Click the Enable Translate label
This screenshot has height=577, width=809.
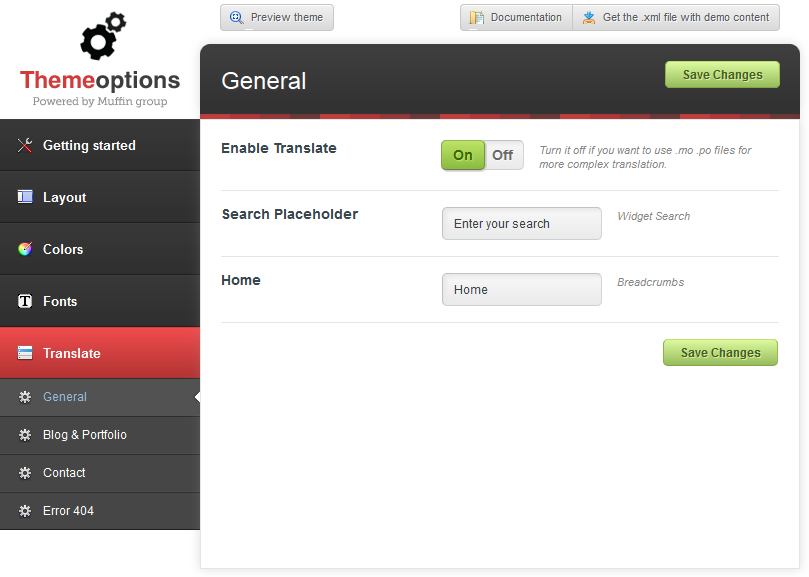point(279,149)
